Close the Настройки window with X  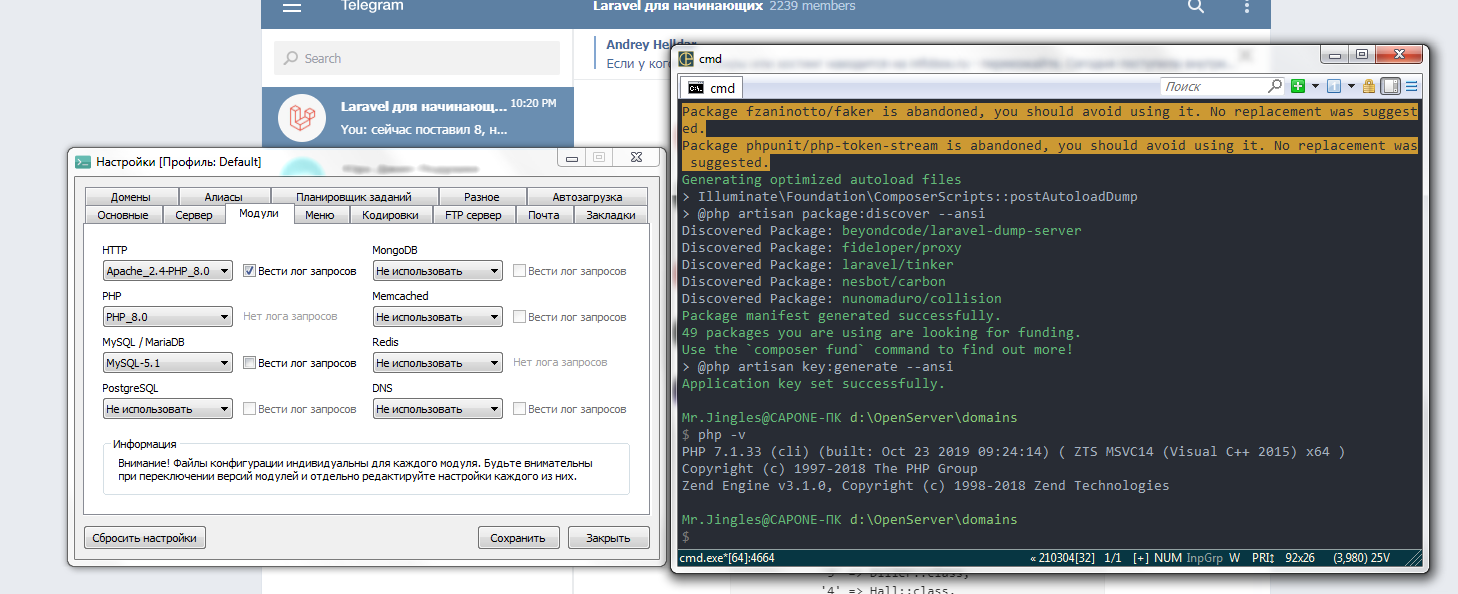pos(635,158)
